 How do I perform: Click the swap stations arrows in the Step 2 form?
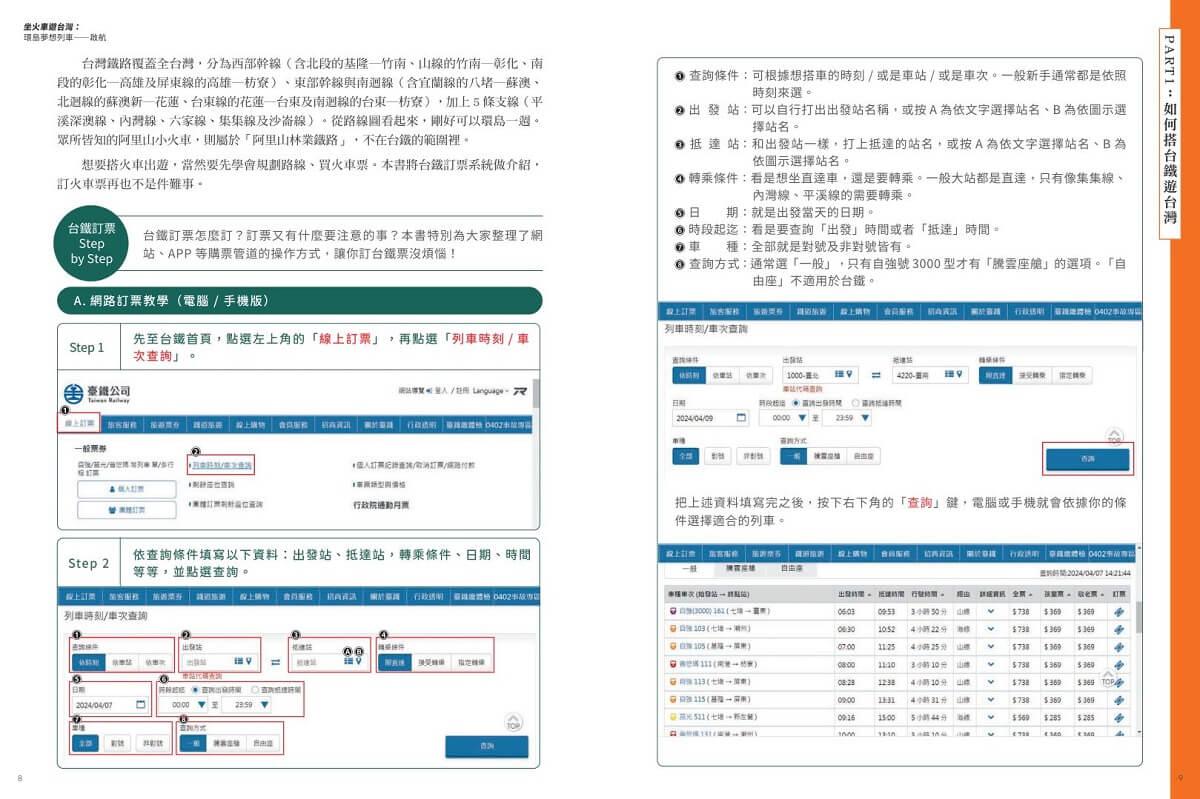tap(275, 662)
